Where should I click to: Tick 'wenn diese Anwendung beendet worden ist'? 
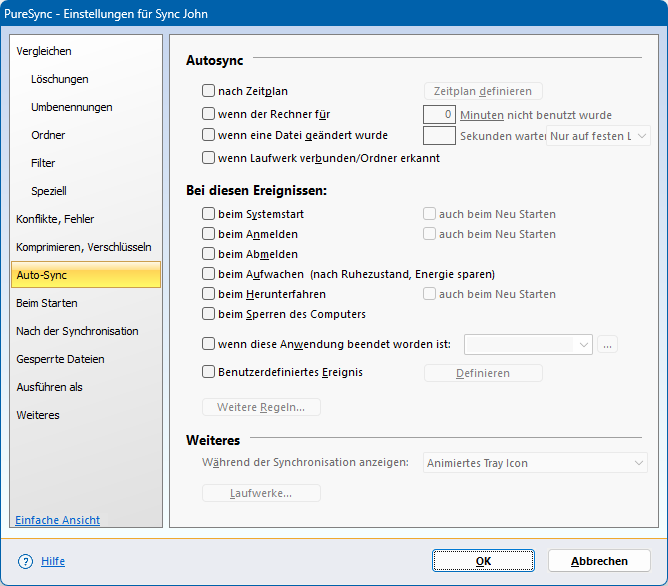[x=208, y=344]
